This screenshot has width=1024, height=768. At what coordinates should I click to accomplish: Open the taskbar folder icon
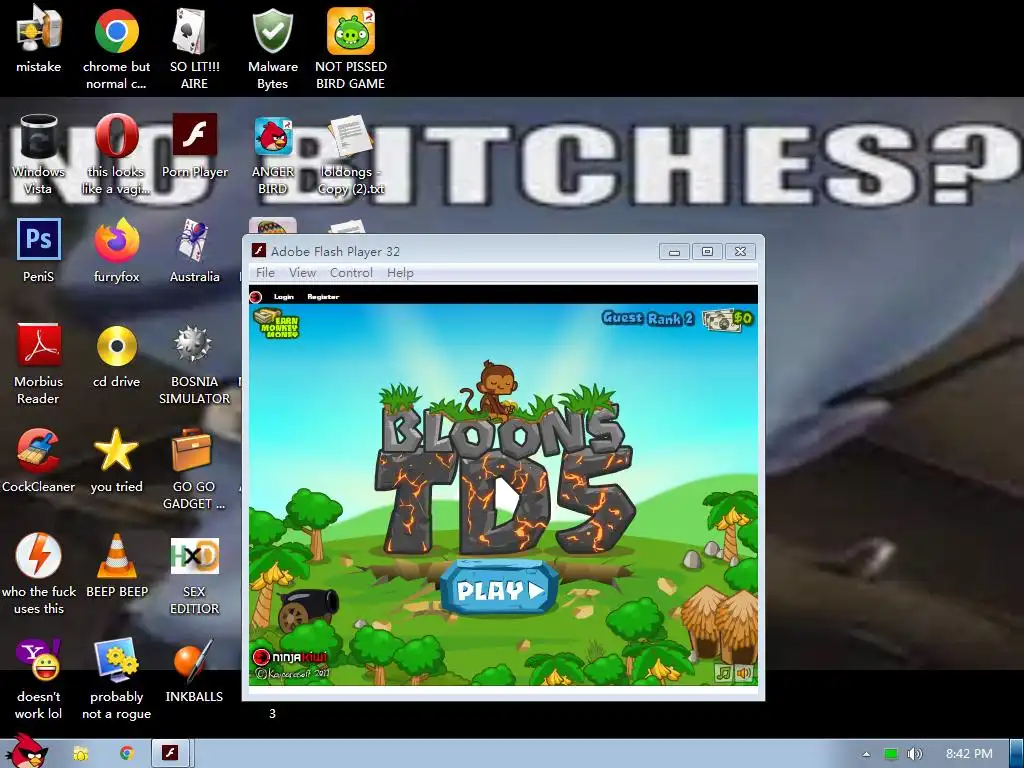[81, 754]
